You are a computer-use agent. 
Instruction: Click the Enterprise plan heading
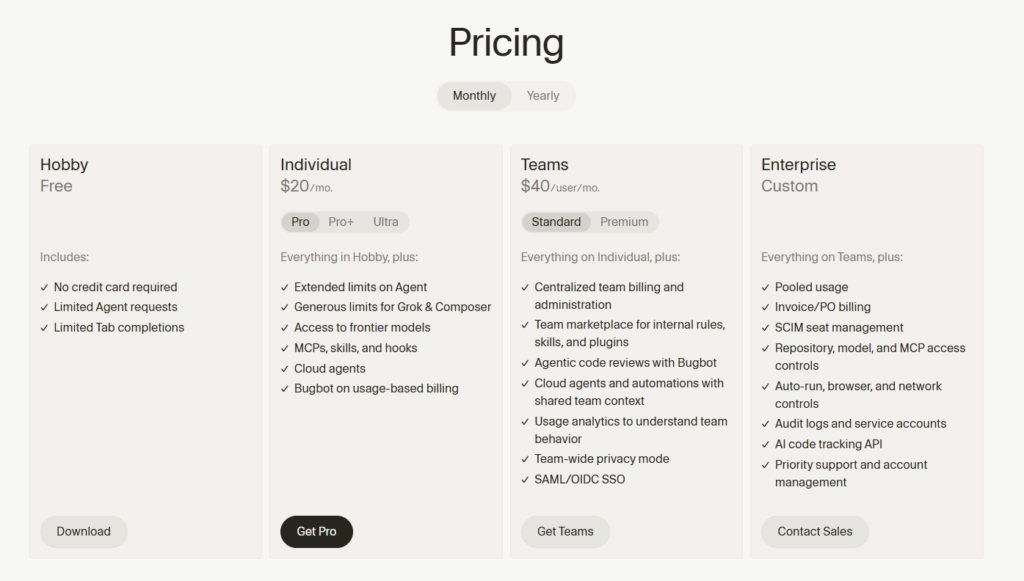pyautogui.click(x=798, y=165)
